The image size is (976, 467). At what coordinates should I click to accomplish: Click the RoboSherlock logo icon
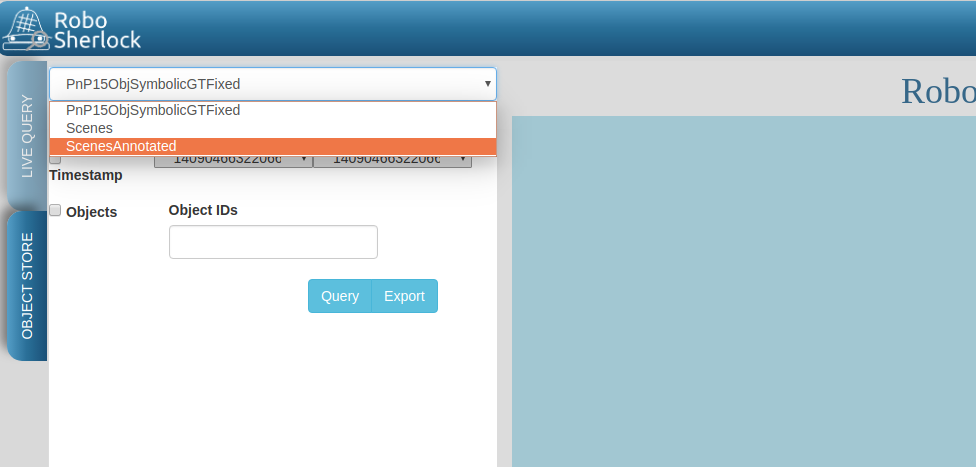point(26,29)
